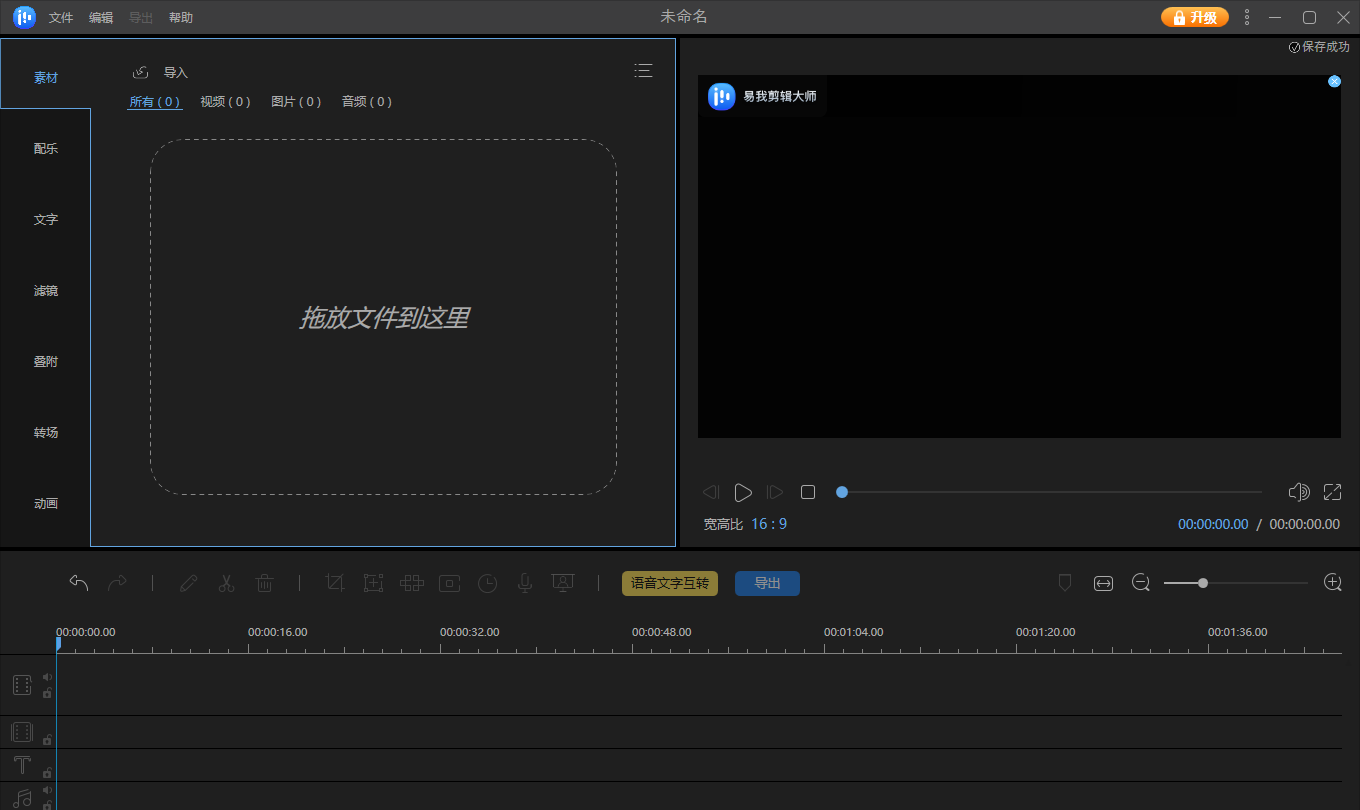Undo the last action with the undo arrow

[79, 583]
